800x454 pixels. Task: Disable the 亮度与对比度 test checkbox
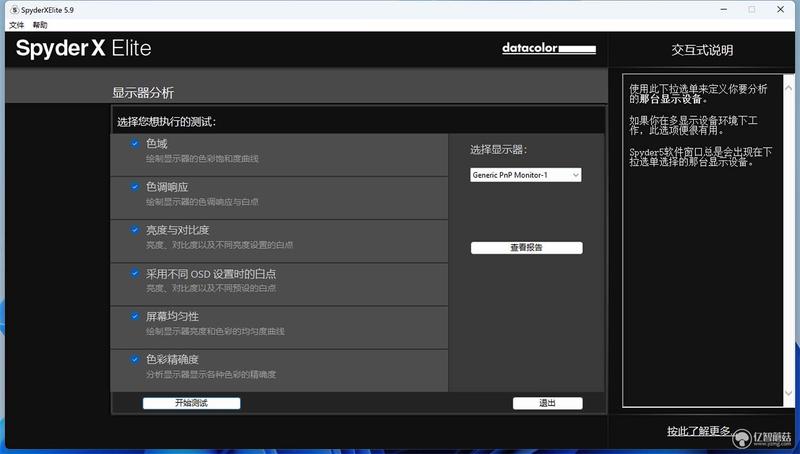[x=135, y=230]
